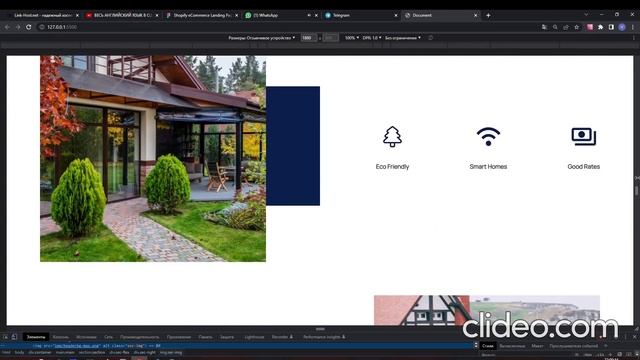This screenshot has height=360, width=640.
Task: Click the share icon in the address bar
Action: [x=566, y=27]
